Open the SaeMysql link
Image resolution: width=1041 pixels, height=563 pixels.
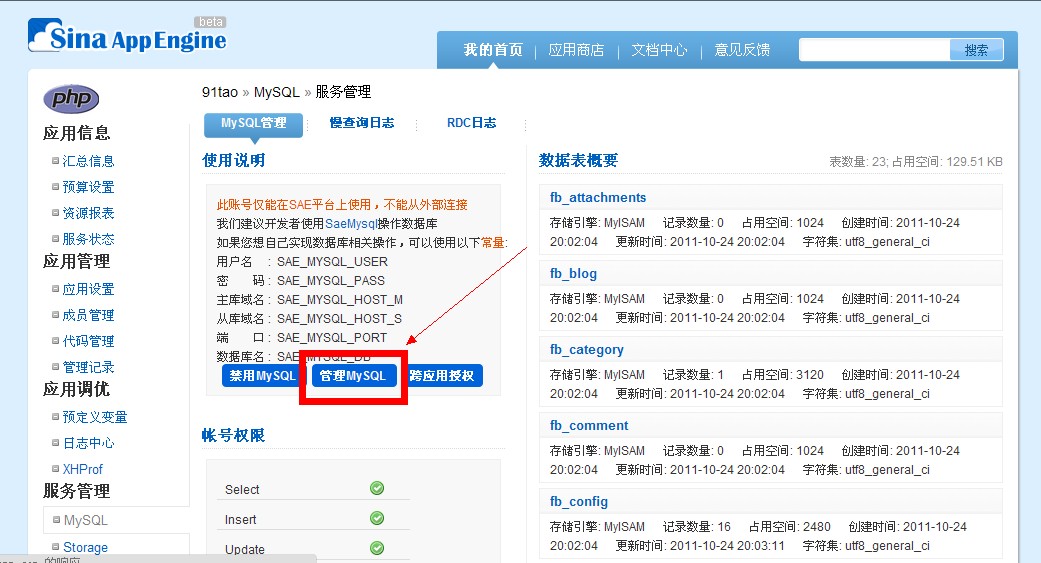click(351, 224)
